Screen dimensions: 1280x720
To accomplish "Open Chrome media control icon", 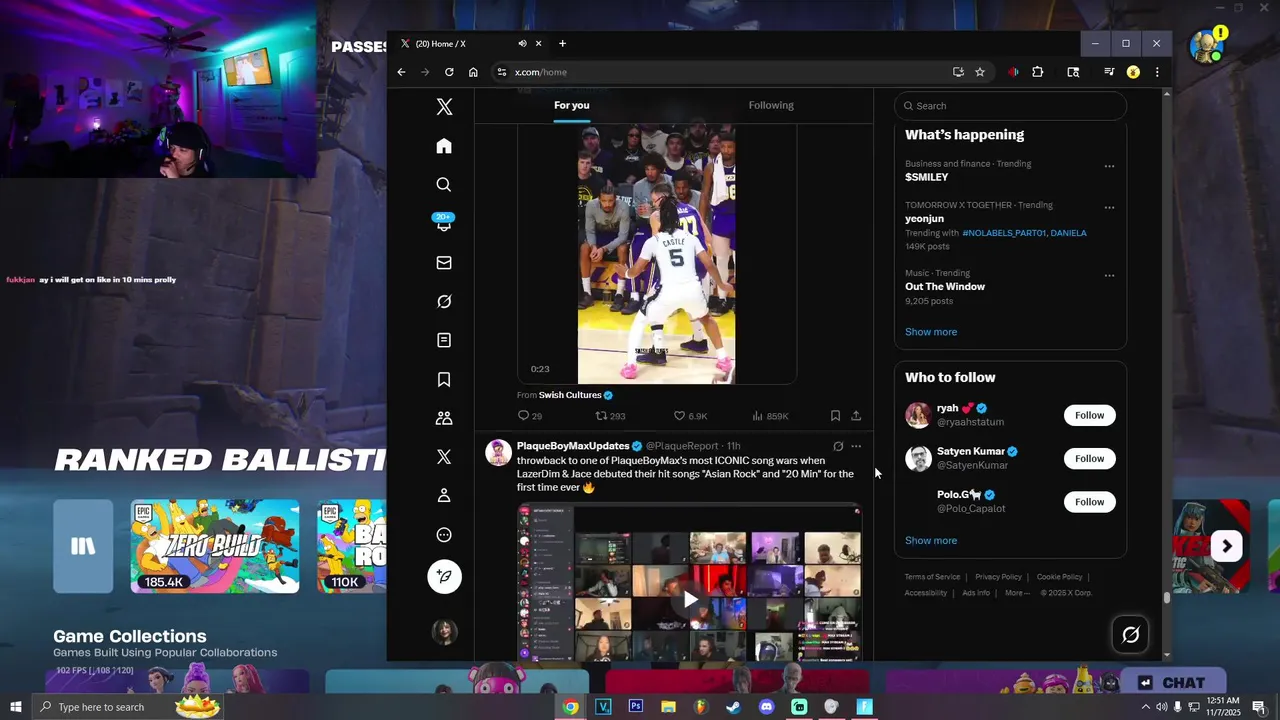I will 1109,72.
